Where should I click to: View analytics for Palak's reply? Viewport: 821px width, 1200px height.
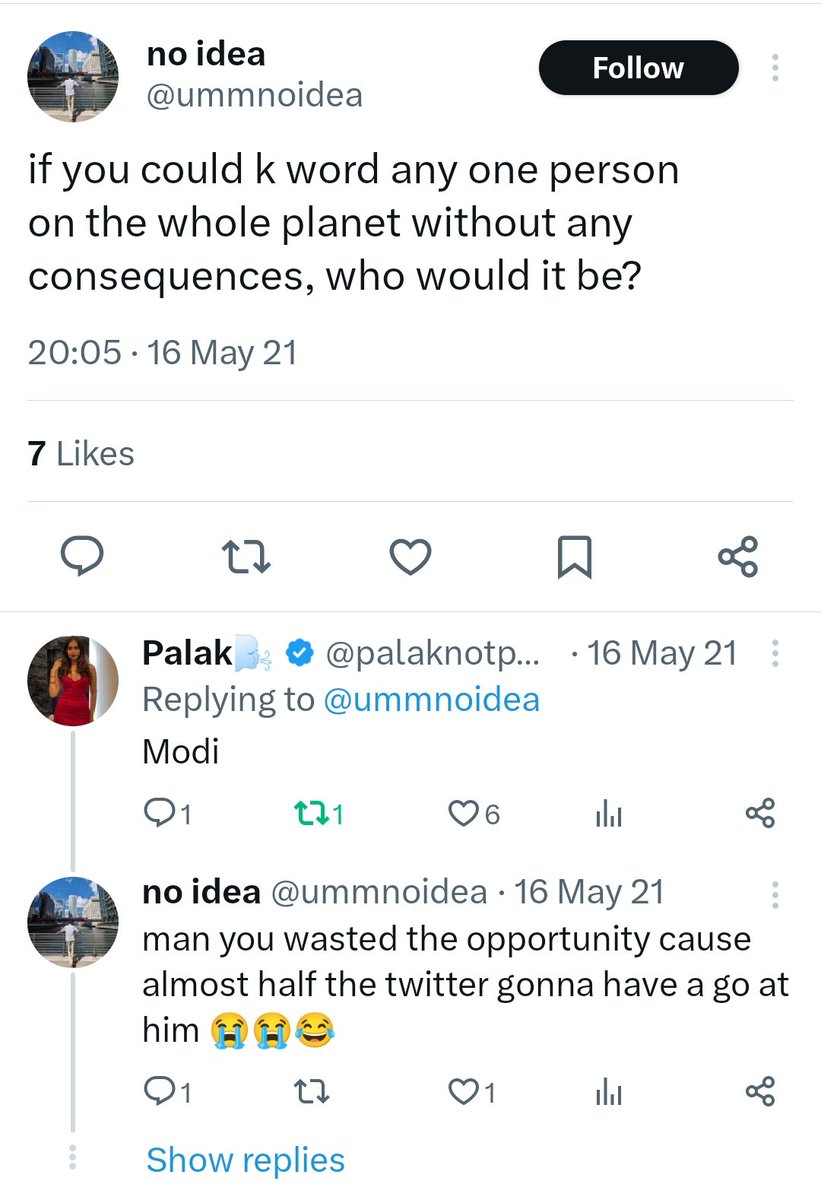(609, 815)
